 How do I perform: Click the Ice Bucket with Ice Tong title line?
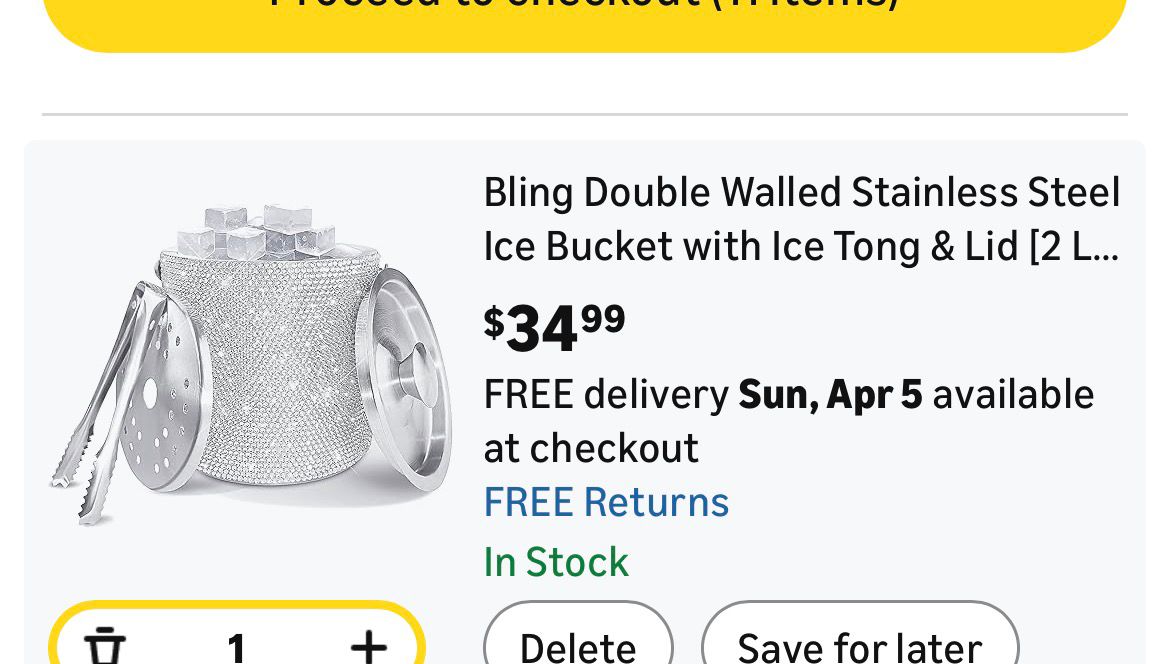801,246
